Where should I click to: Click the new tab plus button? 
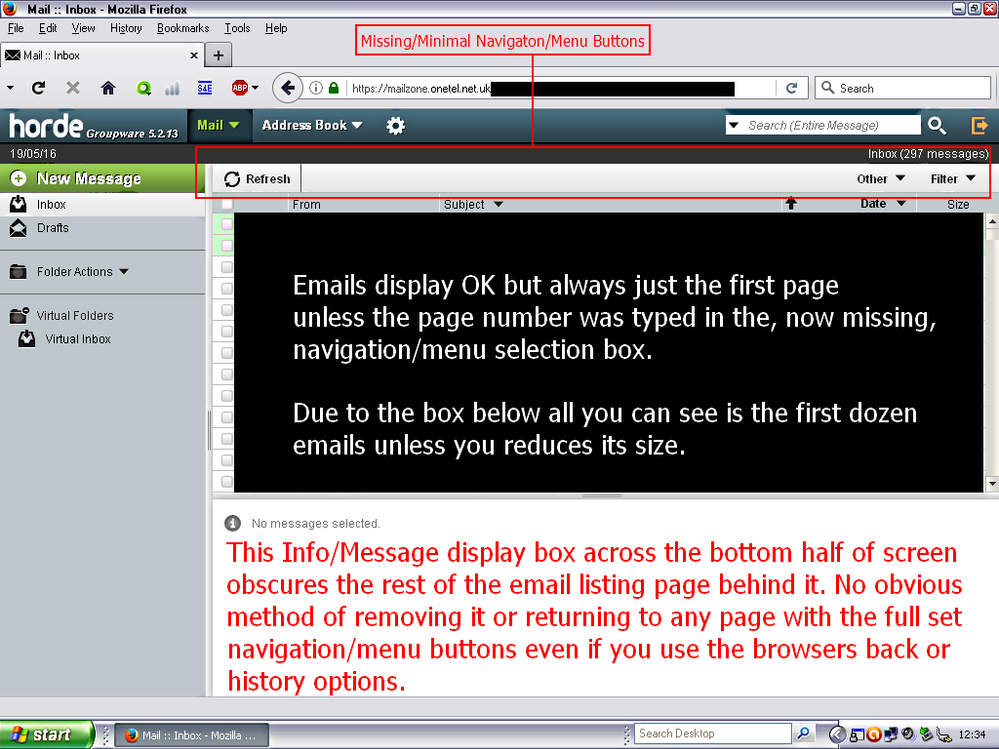pyautogui.click(x=218, y=55)
